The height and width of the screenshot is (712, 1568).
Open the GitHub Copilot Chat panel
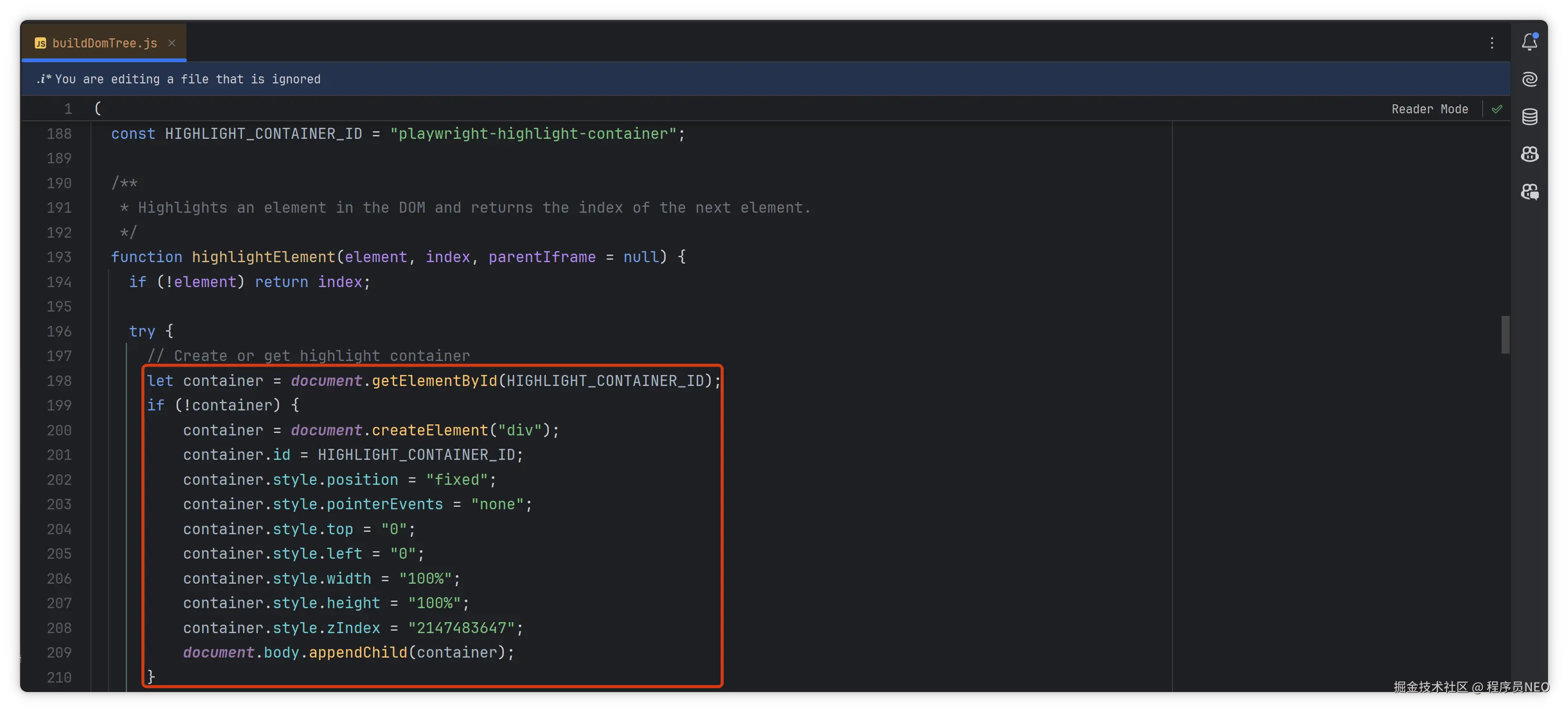(1530, 192)
